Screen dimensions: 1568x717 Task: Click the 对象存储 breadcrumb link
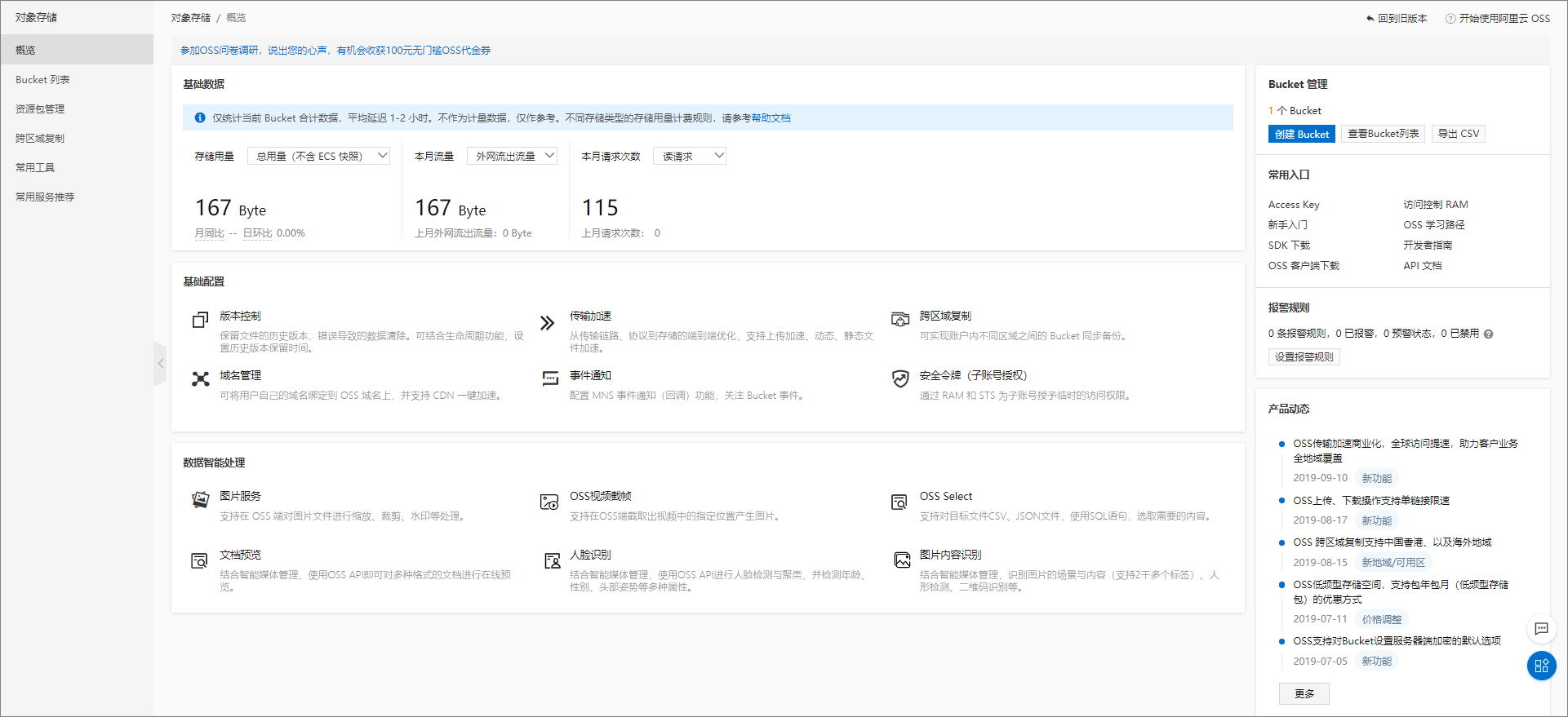point(191,18)
